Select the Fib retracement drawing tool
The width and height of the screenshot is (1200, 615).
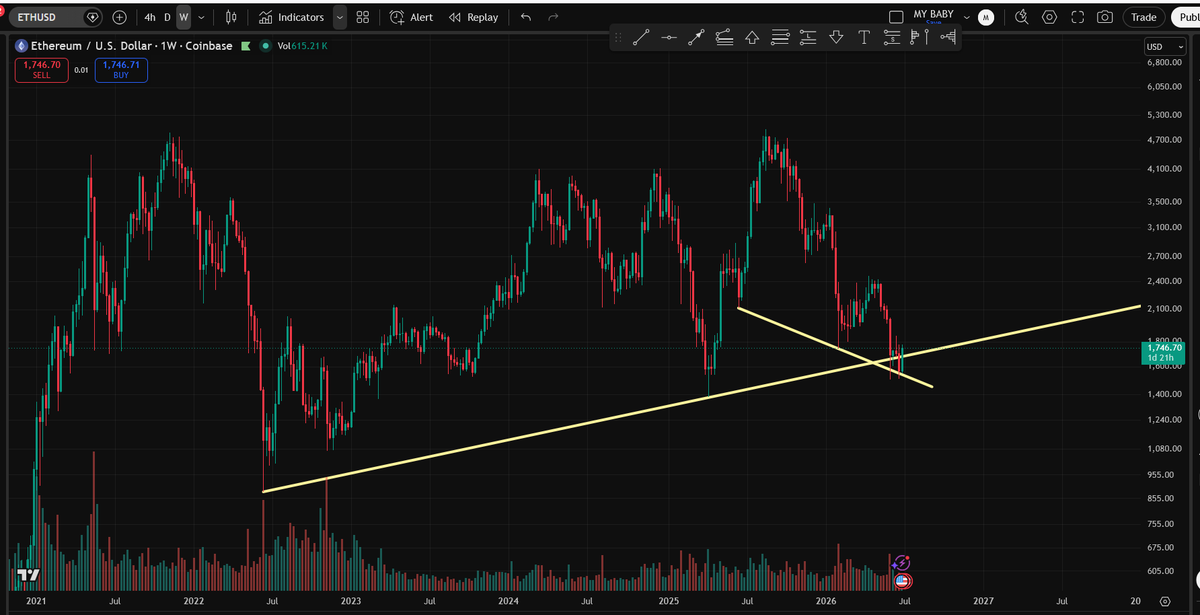(725, 38)
